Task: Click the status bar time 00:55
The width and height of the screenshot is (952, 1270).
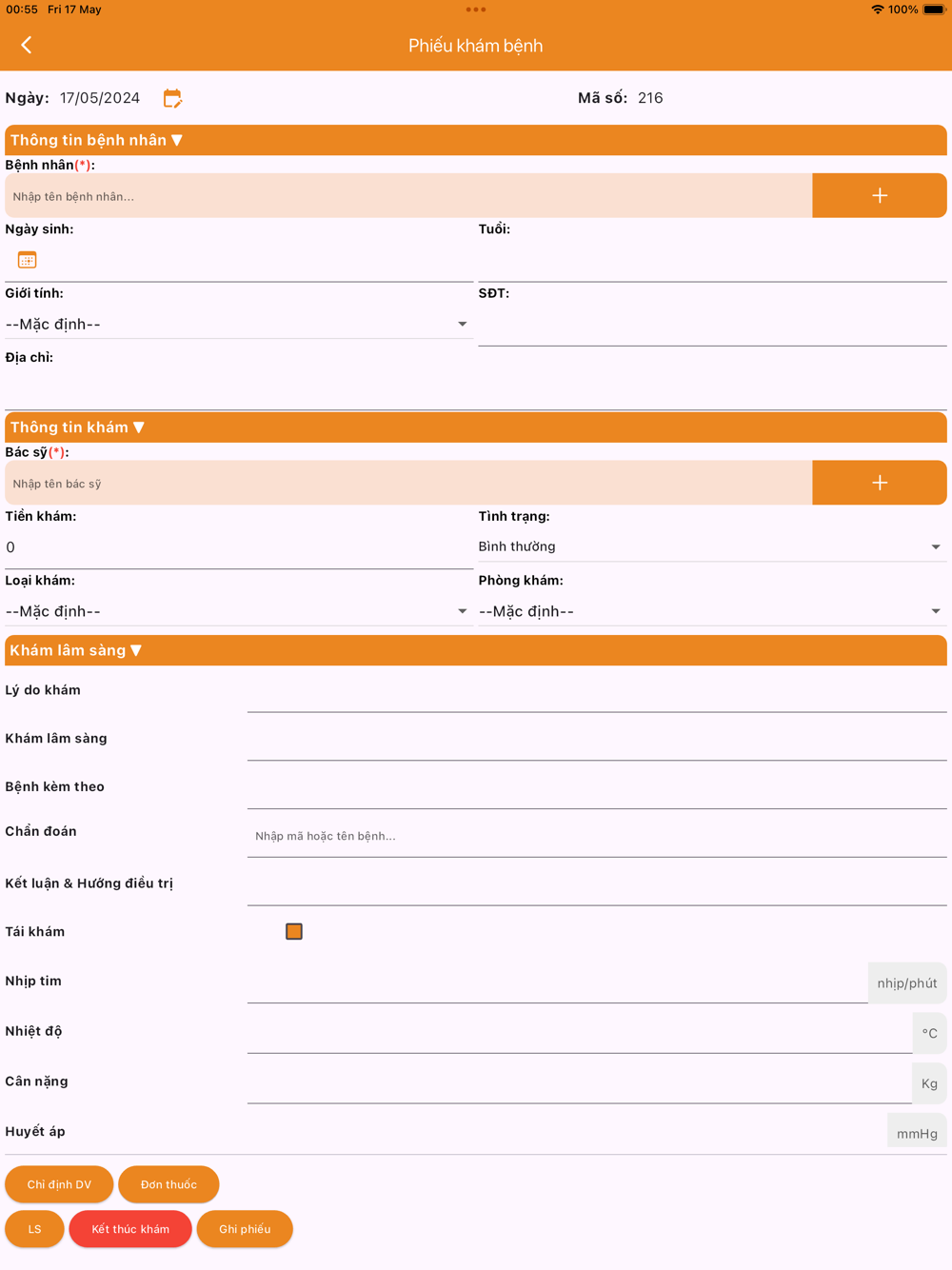Action: 22,10
